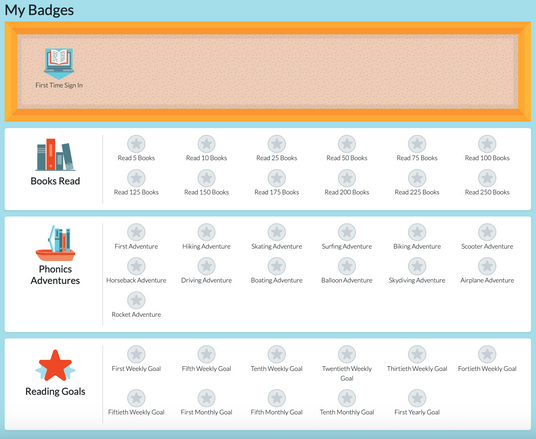Select the Biking Adventure star badge
536x439 pixels.
(x=417, y=232)
